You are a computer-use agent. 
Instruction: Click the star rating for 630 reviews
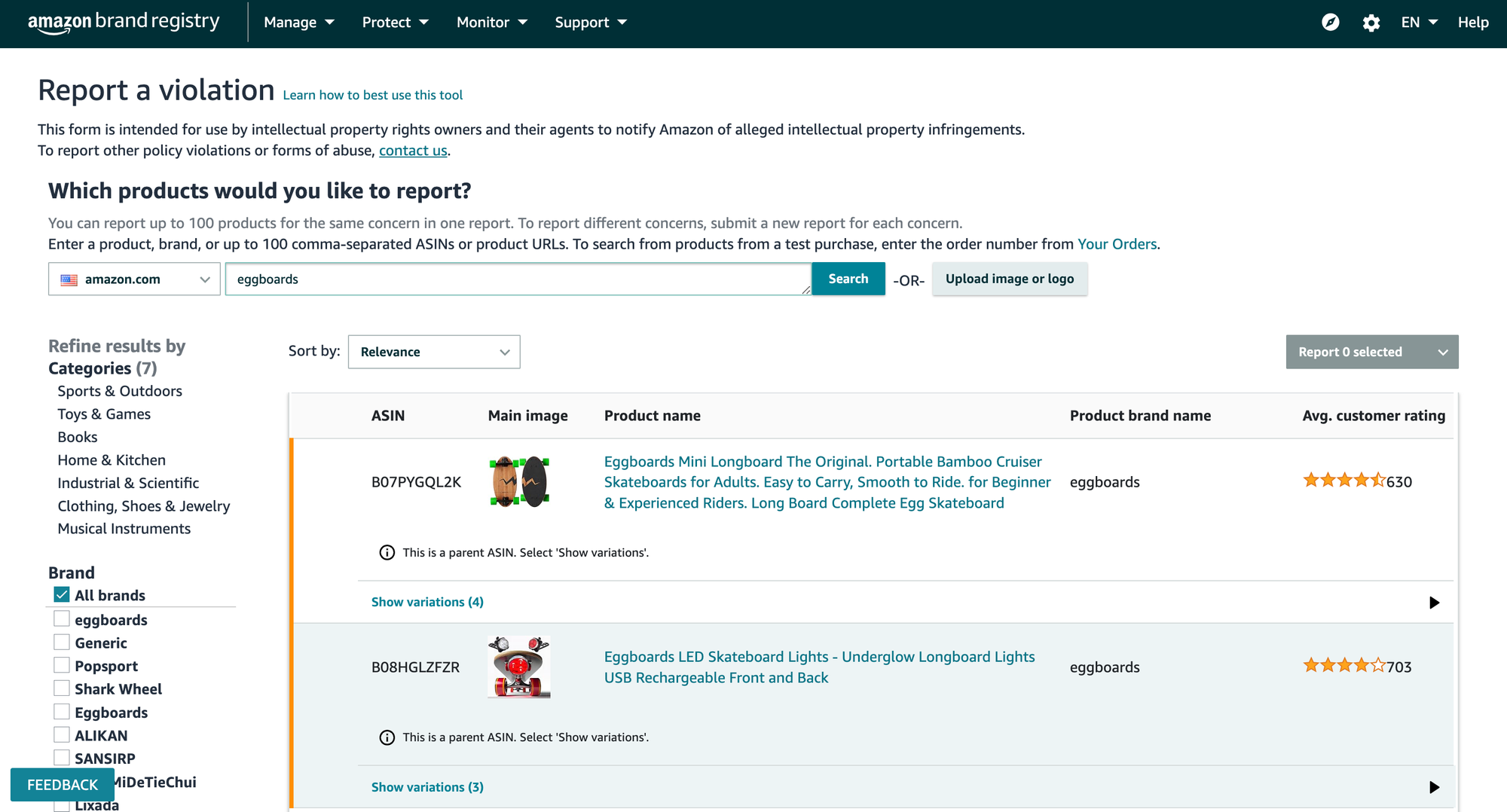(x=1344, y=481)
